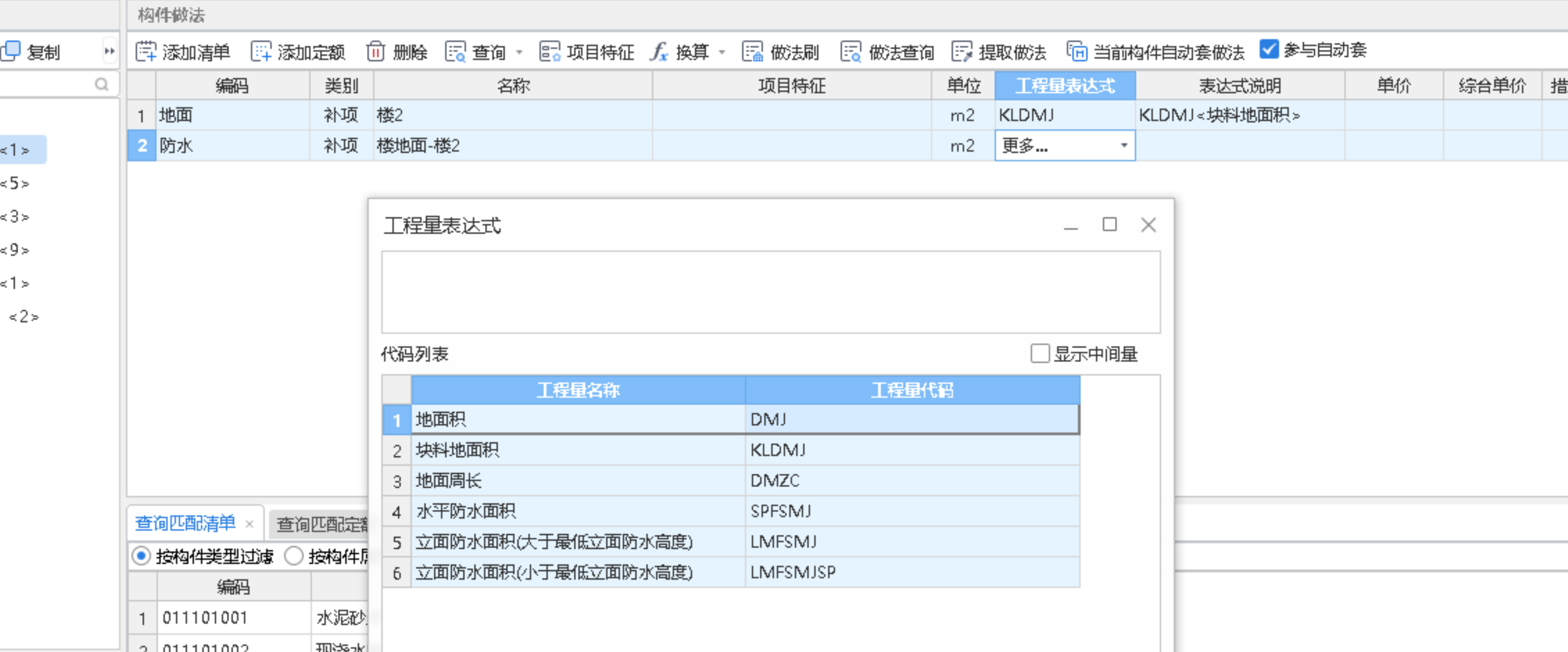Viewport: 1568px width, 652px height.
Task: Click the DMJ code cell
Action: click(x=912, y=419)
